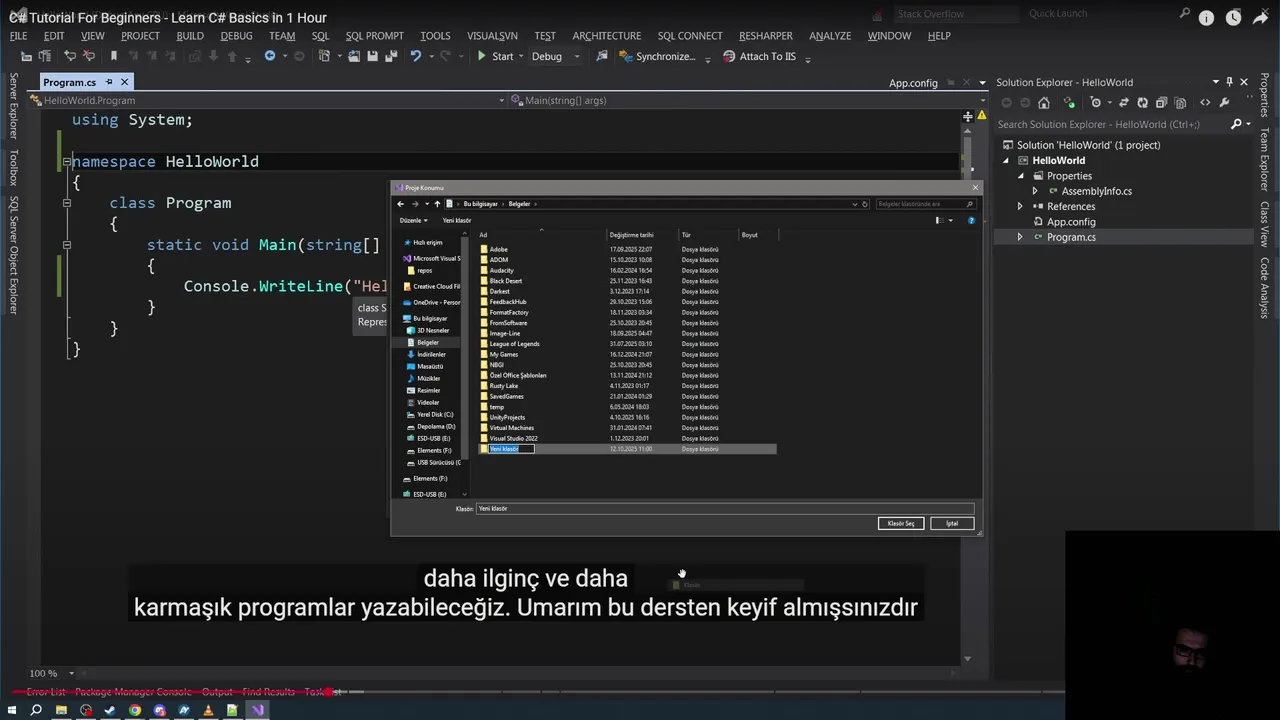The height and width of the screenshot is (720, 1280).
Task: Pin the Program.cs tab
Action: [x=109, y=82]
